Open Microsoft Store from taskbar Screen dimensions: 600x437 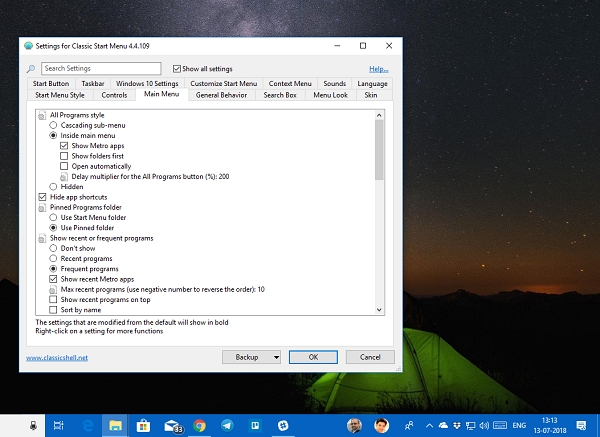143,425
